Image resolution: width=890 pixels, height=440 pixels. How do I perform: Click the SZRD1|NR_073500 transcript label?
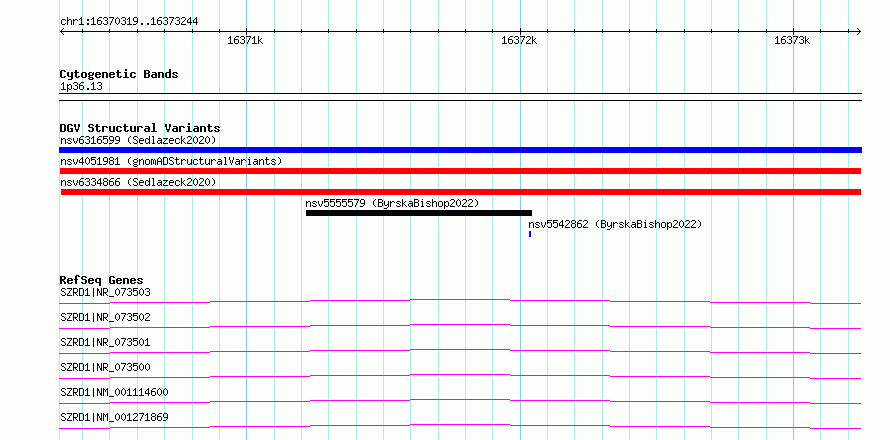[105, 367]
